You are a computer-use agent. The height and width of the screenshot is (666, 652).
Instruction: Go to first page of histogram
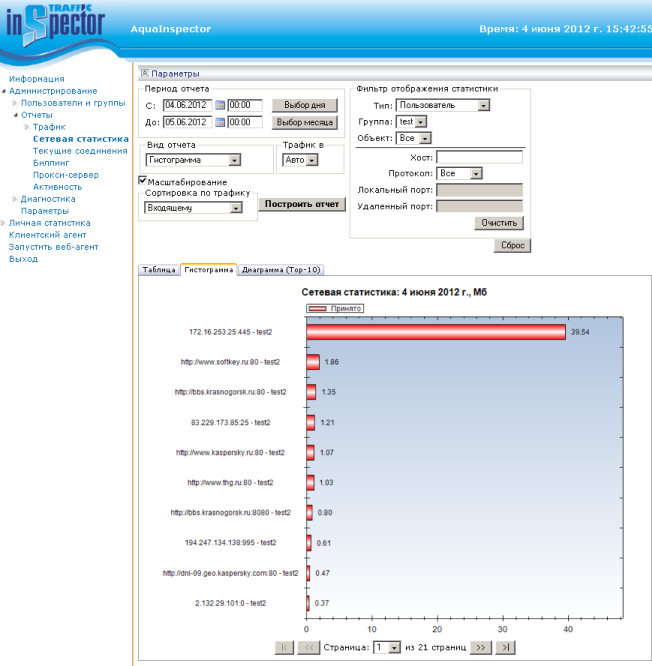(284, 647)
